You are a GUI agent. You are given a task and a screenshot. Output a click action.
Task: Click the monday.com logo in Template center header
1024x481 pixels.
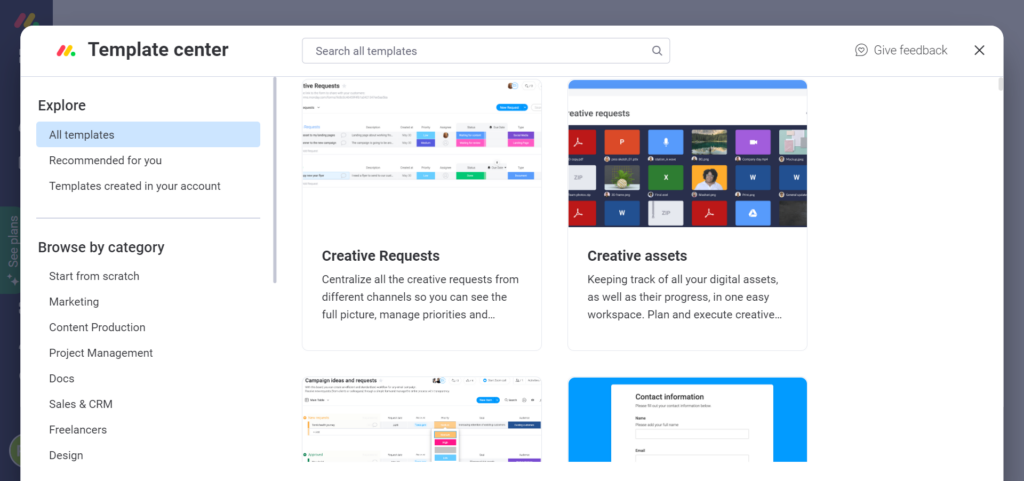[66, 50]
